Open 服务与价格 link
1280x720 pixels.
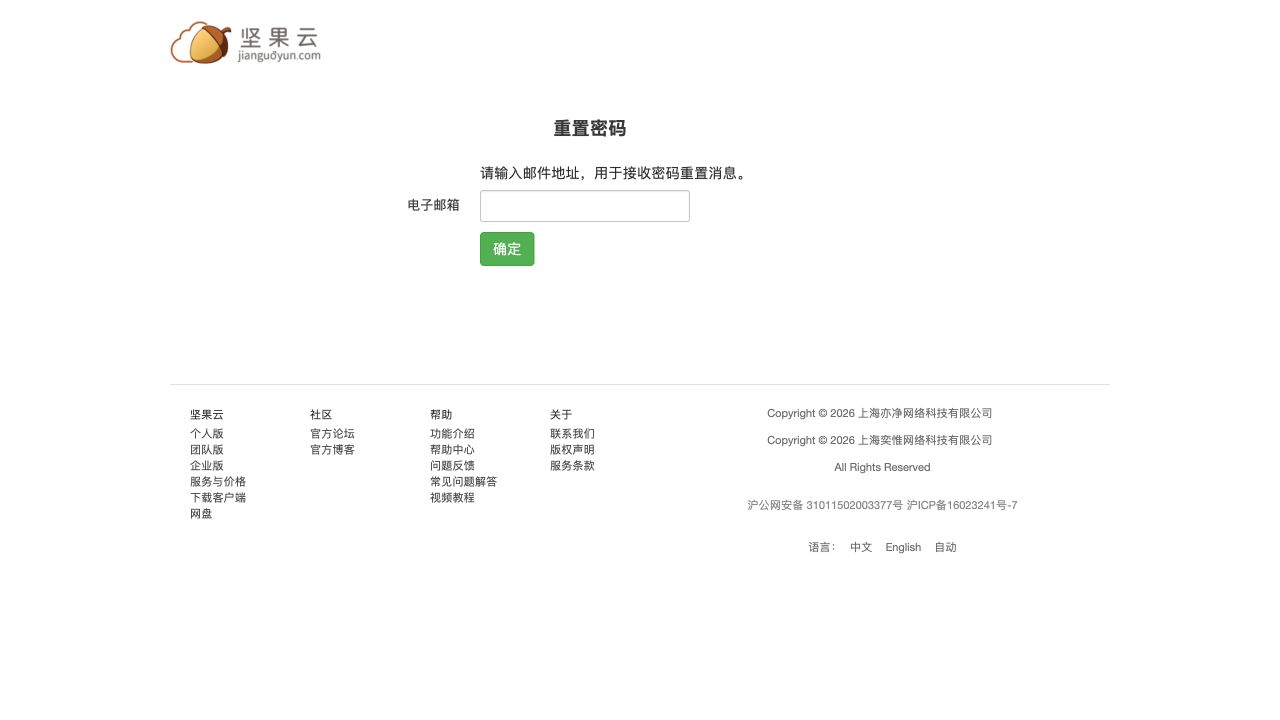click(x=218, y=482)
